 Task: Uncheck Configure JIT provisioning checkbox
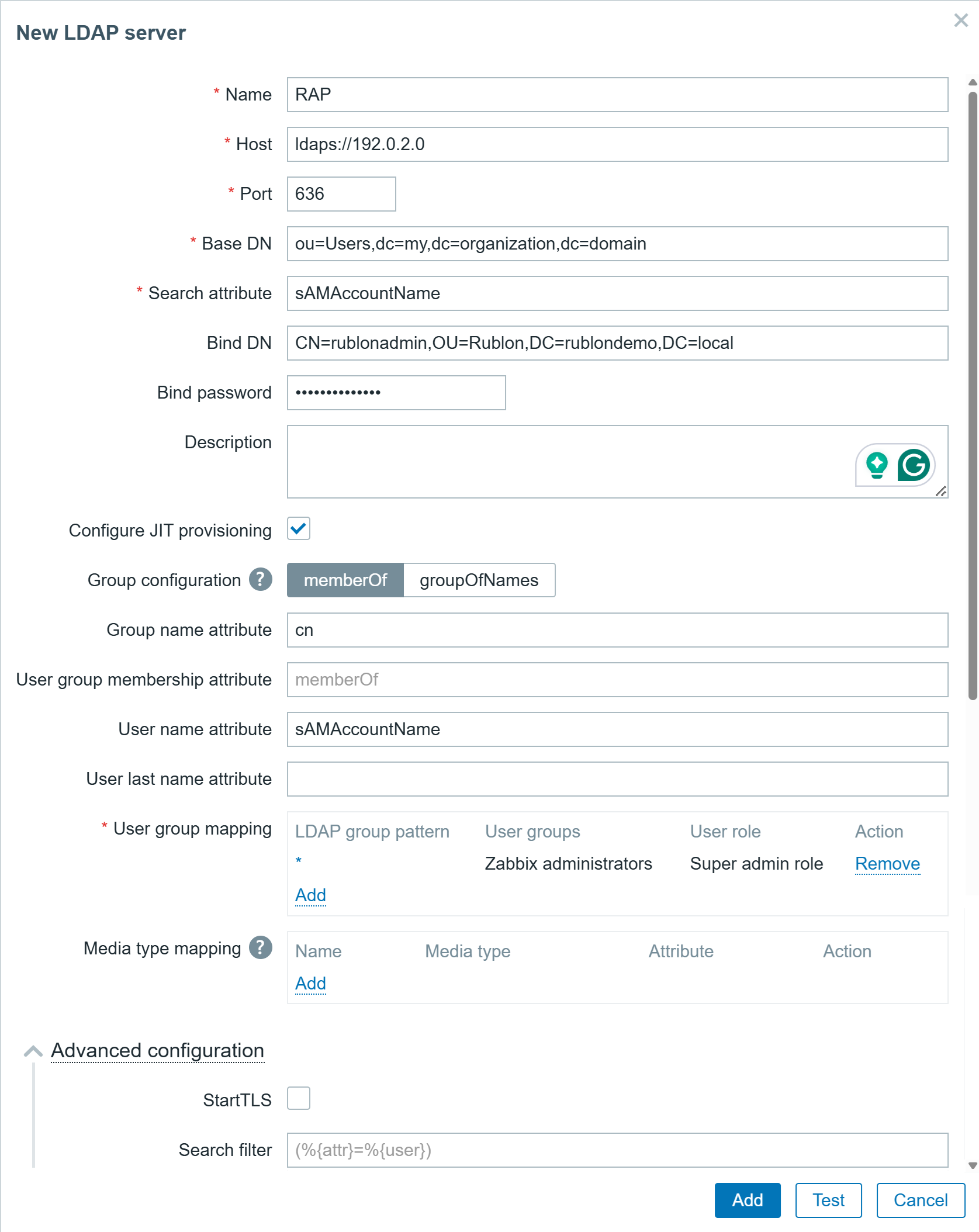click(x=299, y=529)
